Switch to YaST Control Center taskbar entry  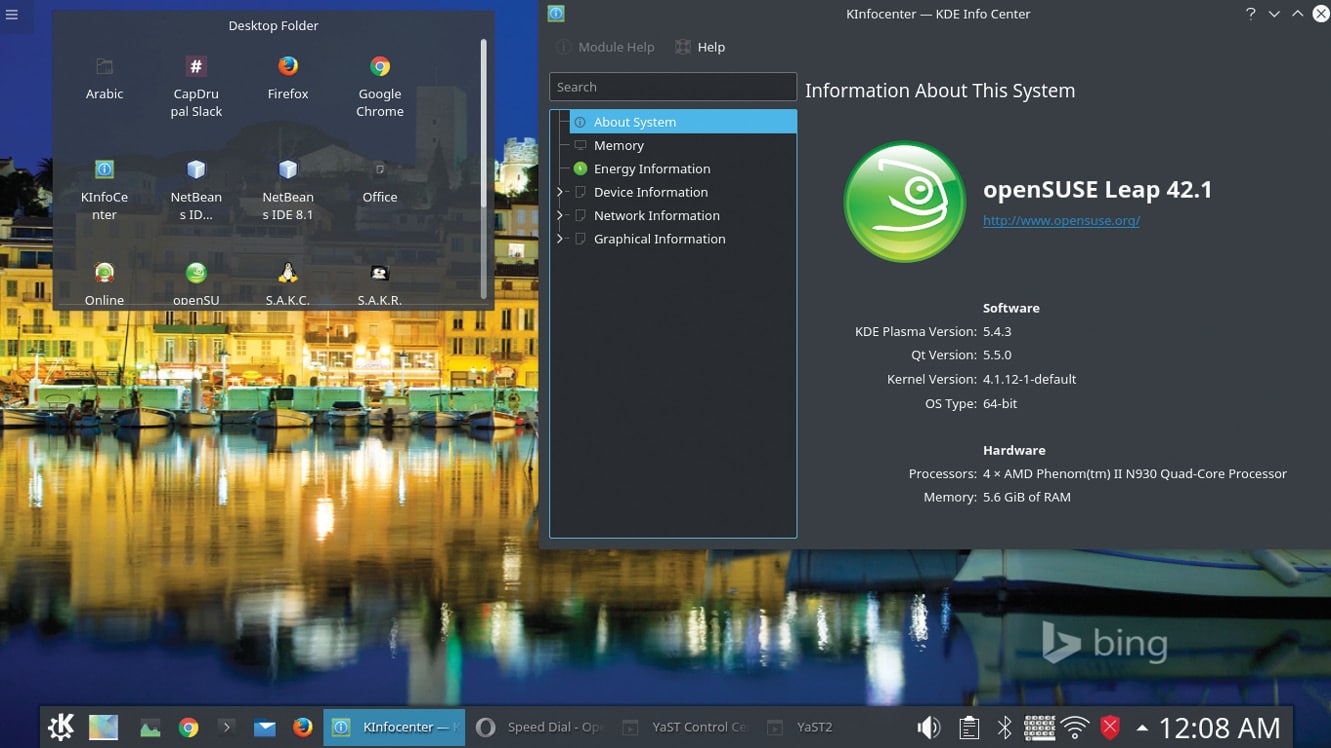point(686,727)
